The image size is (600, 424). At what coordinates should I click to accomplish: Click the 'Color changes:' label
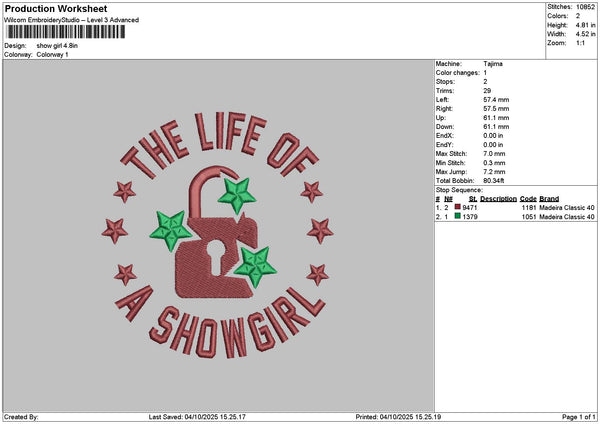click(458, 73)
